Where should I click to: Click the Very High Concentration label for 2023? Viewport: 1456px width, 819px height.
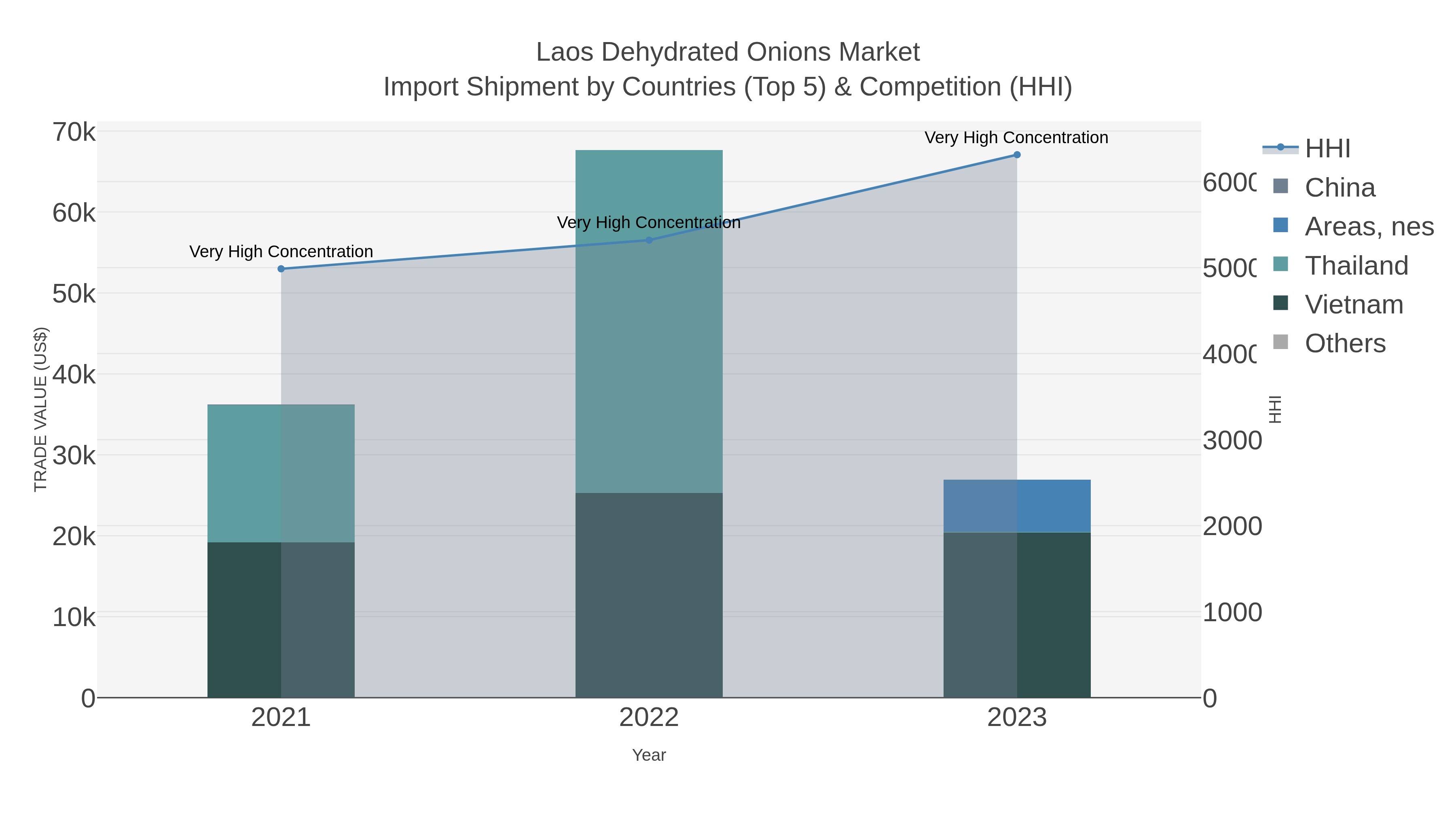(x=1016, y=138)
